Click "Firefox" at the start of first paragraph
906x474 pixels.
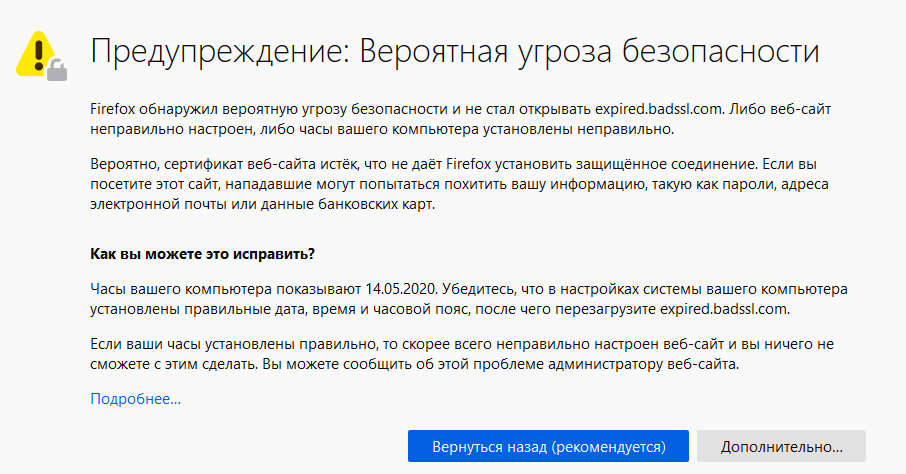click(x=112, y=109)
